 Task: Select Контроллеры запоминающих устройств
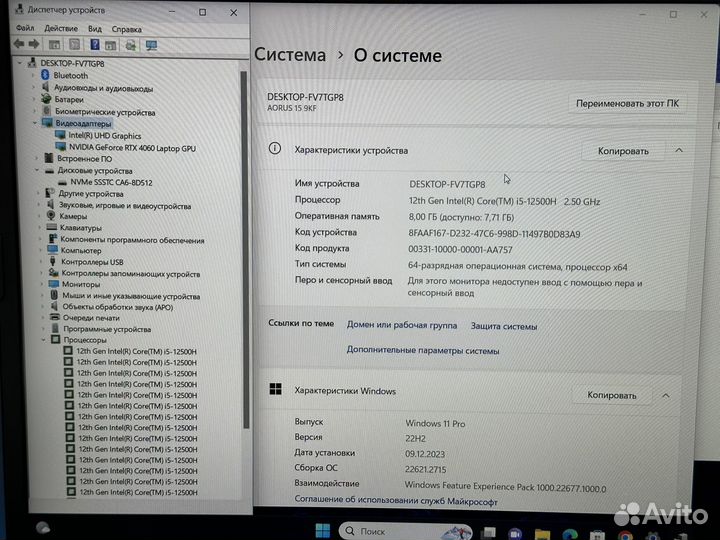(131, 274)
